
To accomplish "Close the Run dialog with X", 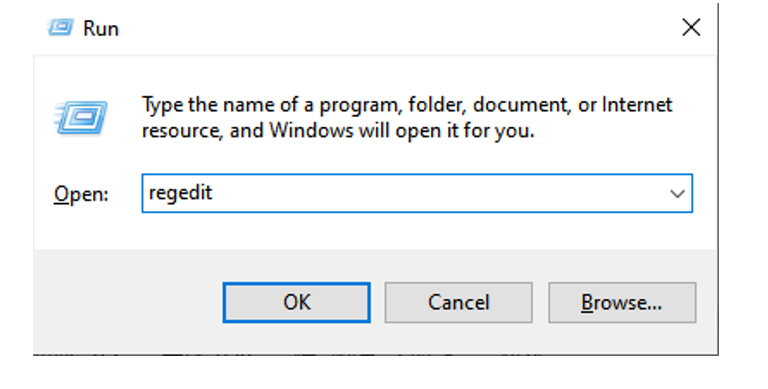I will click(x=691, y=27).
